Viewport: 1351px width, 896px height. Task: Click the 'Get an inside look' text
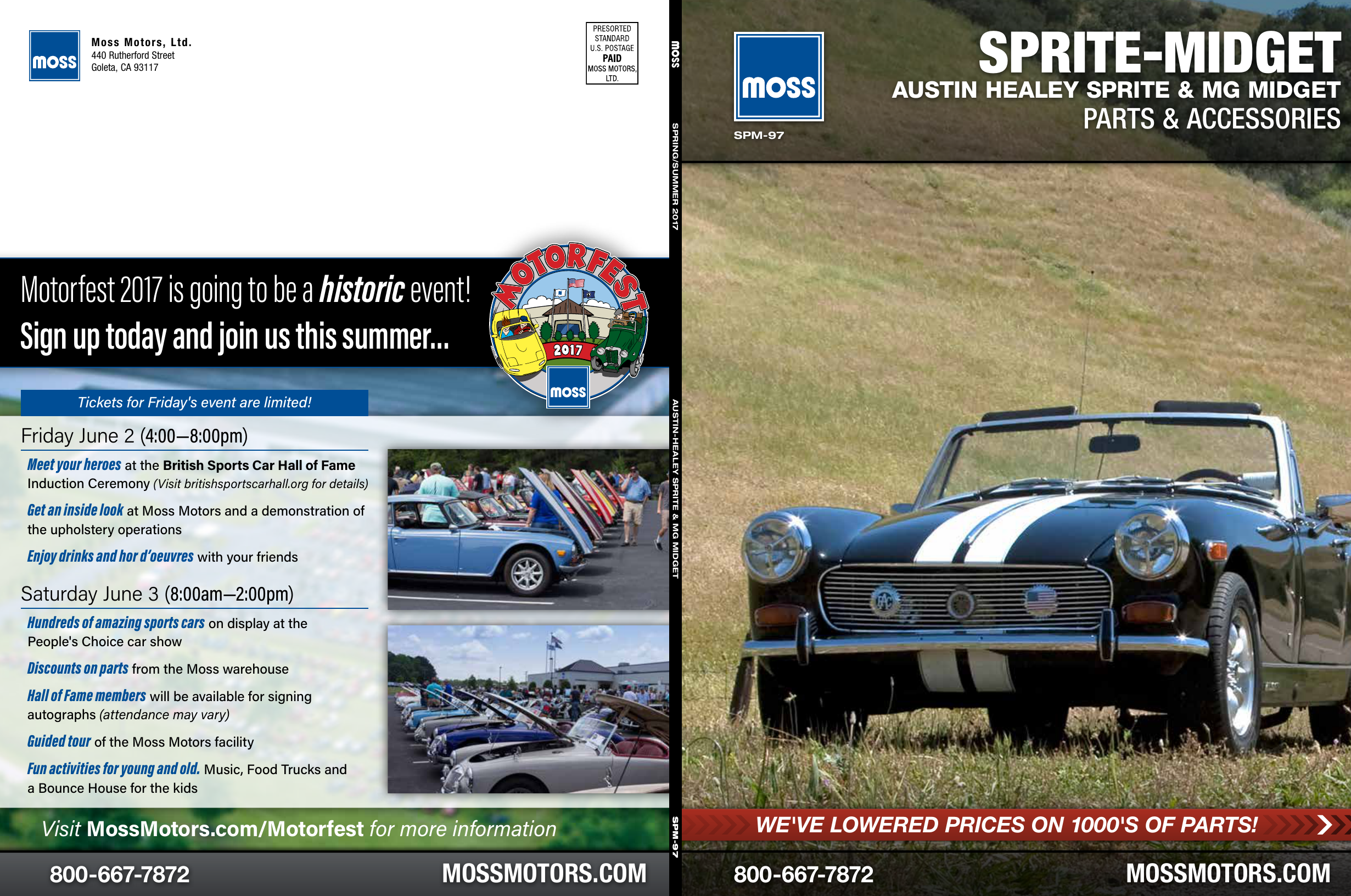click(x=75, y=510)
